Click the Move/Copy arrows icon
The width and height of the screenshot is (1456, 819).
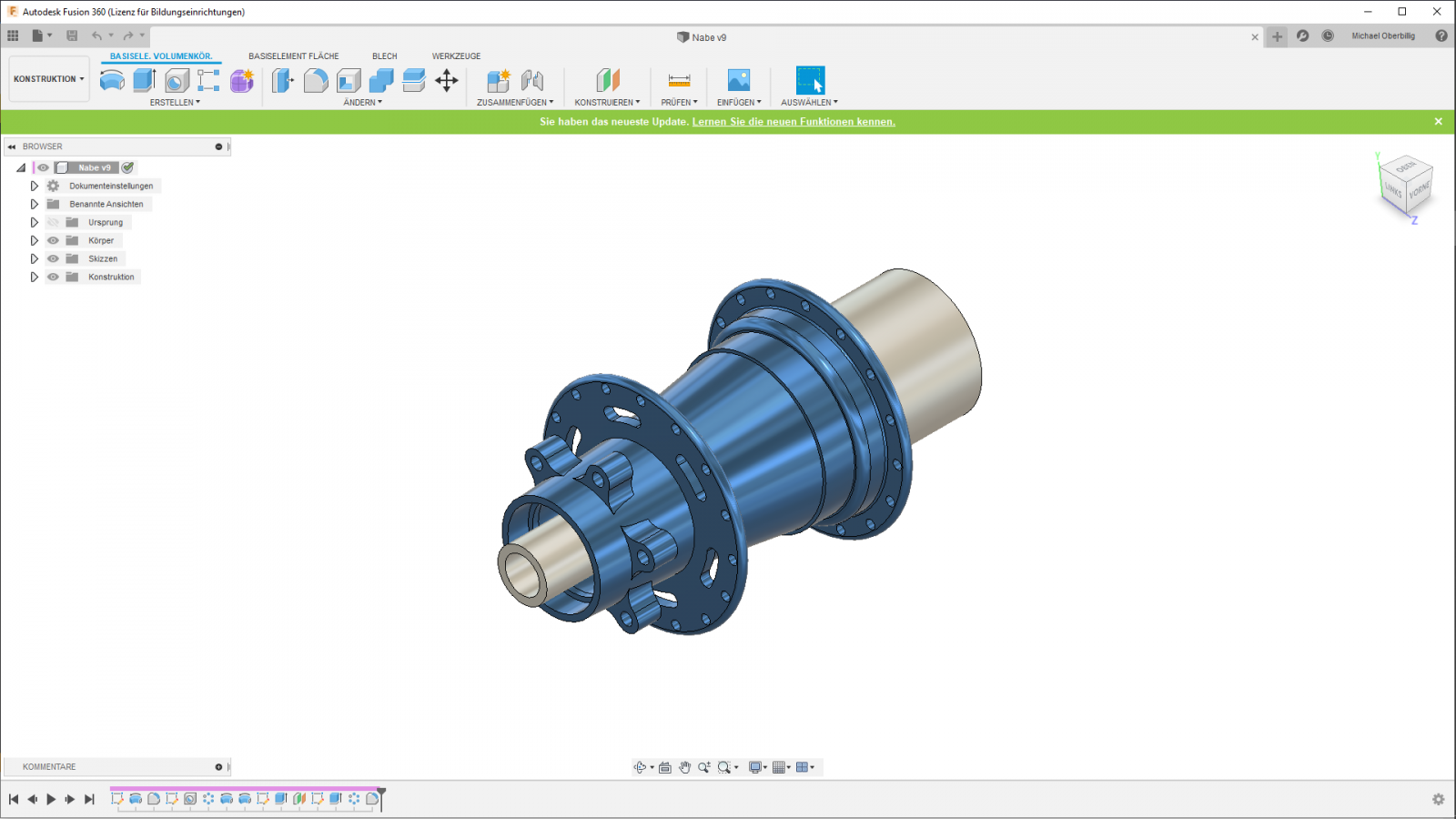coord(447,80)
